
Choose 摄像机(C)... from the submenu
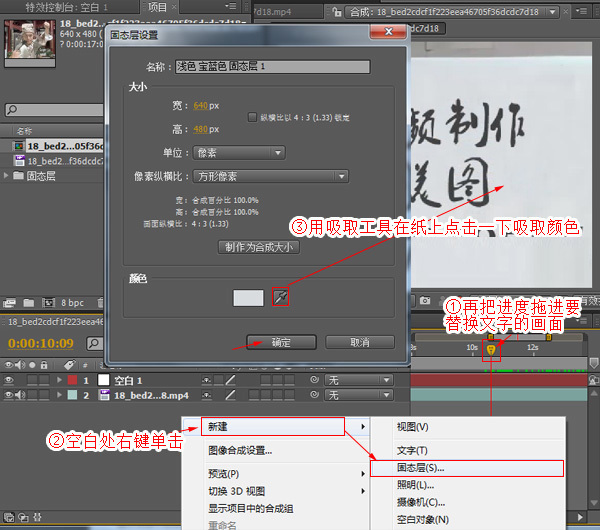tap(421, 502)
